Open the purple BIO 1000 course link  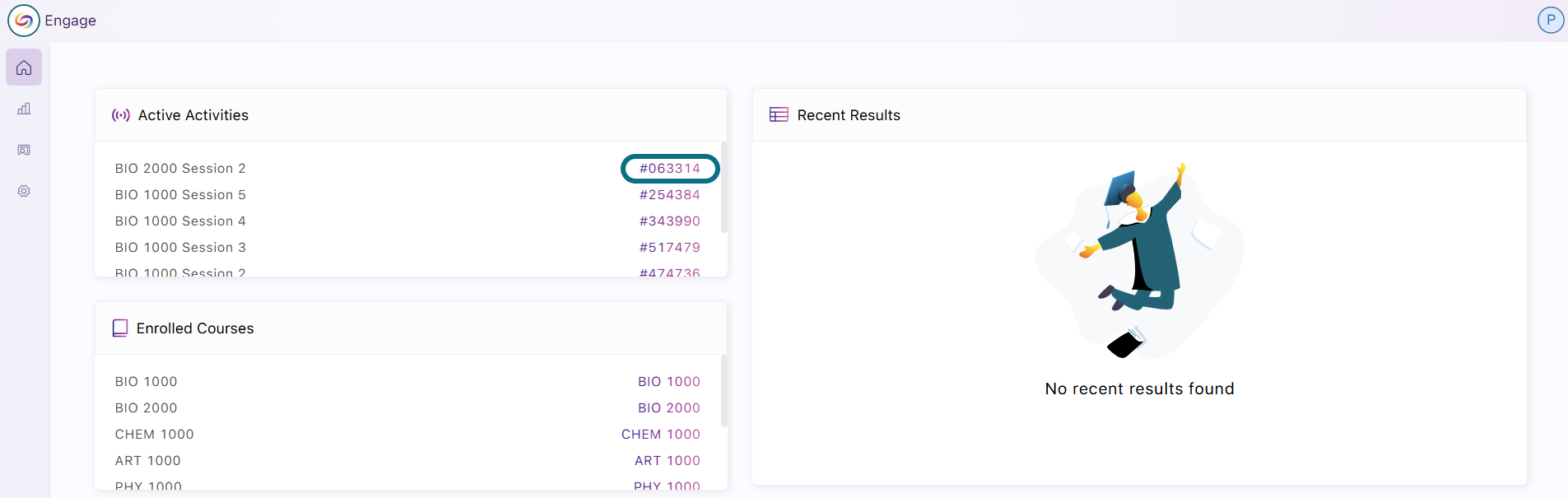669,381
